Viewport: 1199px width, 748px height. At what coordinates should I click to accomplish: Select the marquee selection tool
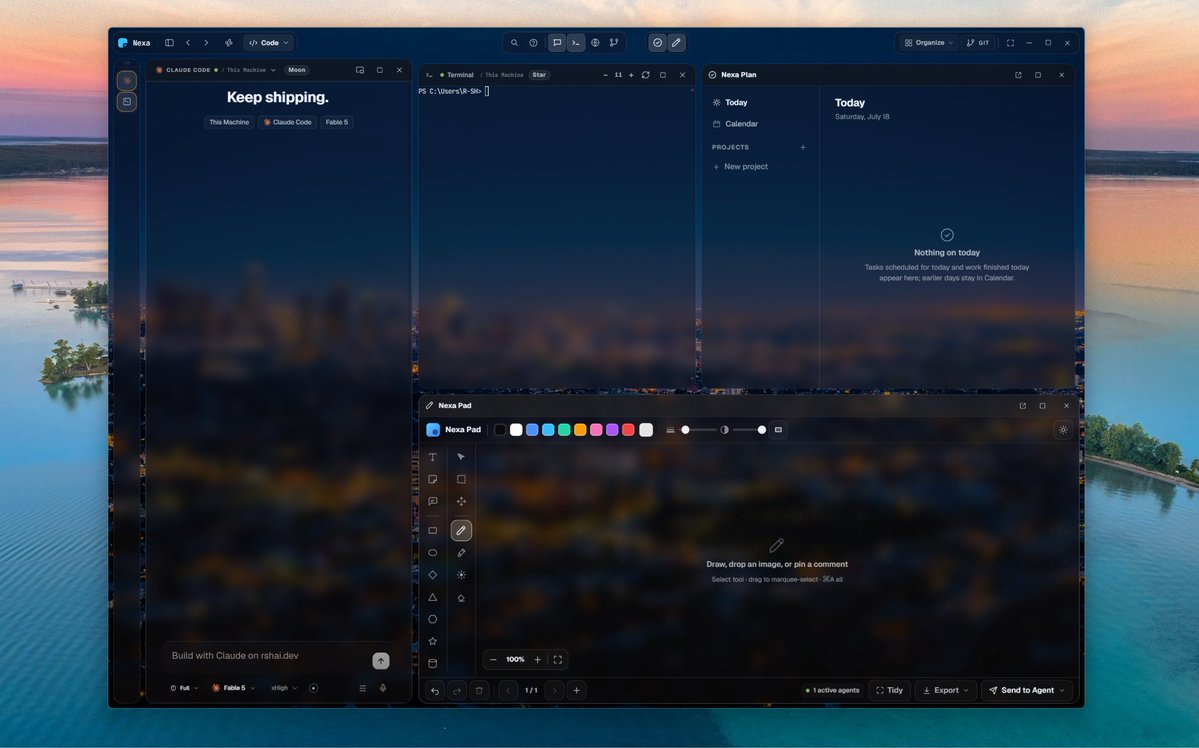click(461, 479)
